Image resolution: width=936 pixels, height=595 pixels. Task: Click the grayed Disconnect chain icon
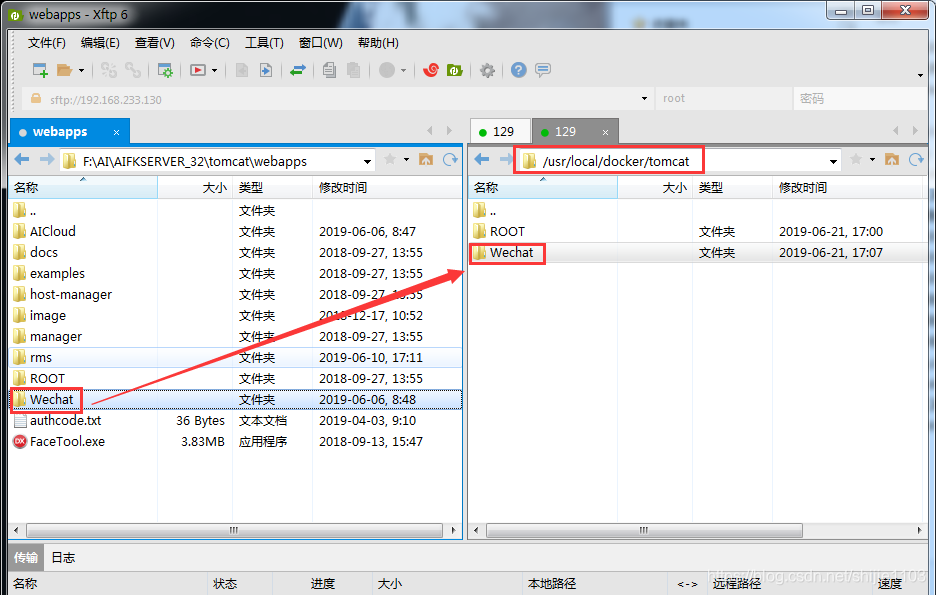click(133, 70)
